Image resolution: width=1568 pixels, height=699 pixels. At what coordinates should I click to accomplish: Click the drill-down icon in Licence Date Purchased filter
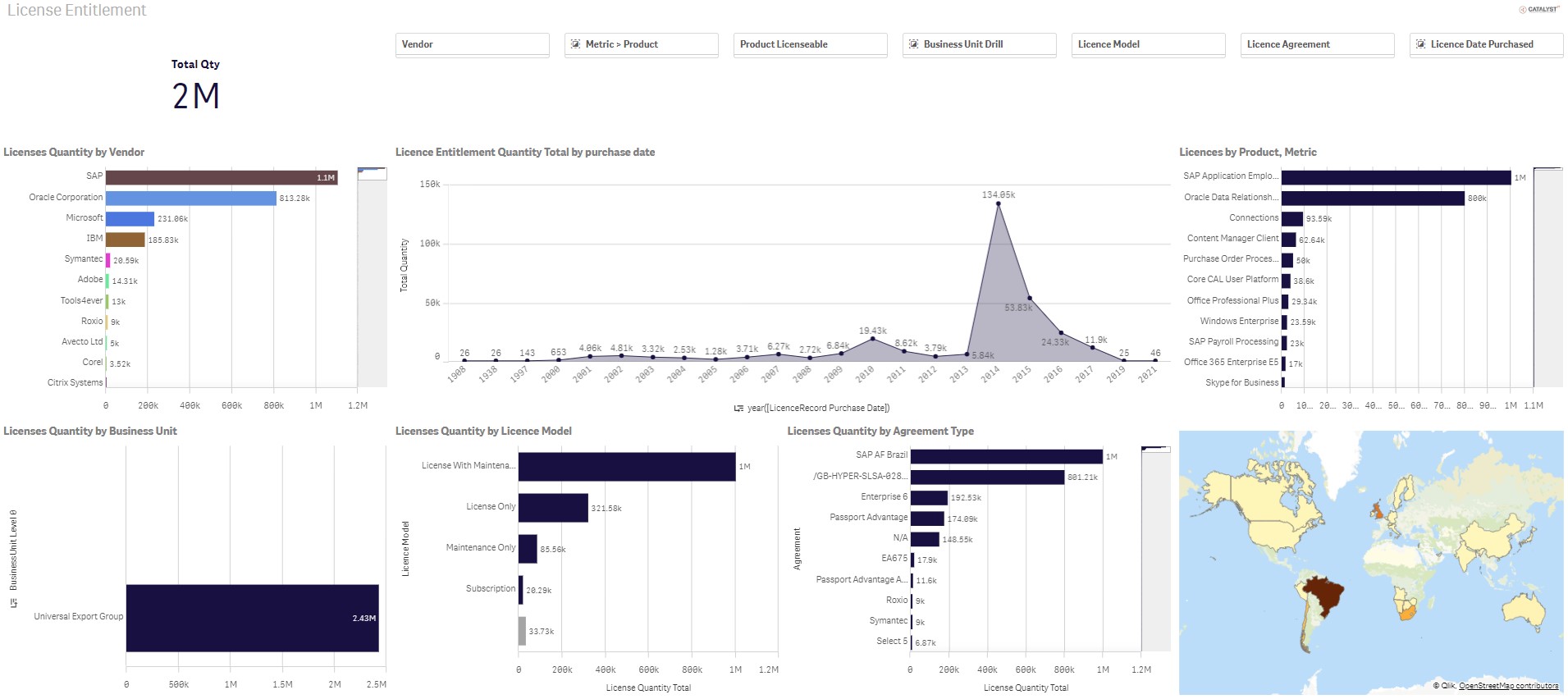(x=1421, y=44)
